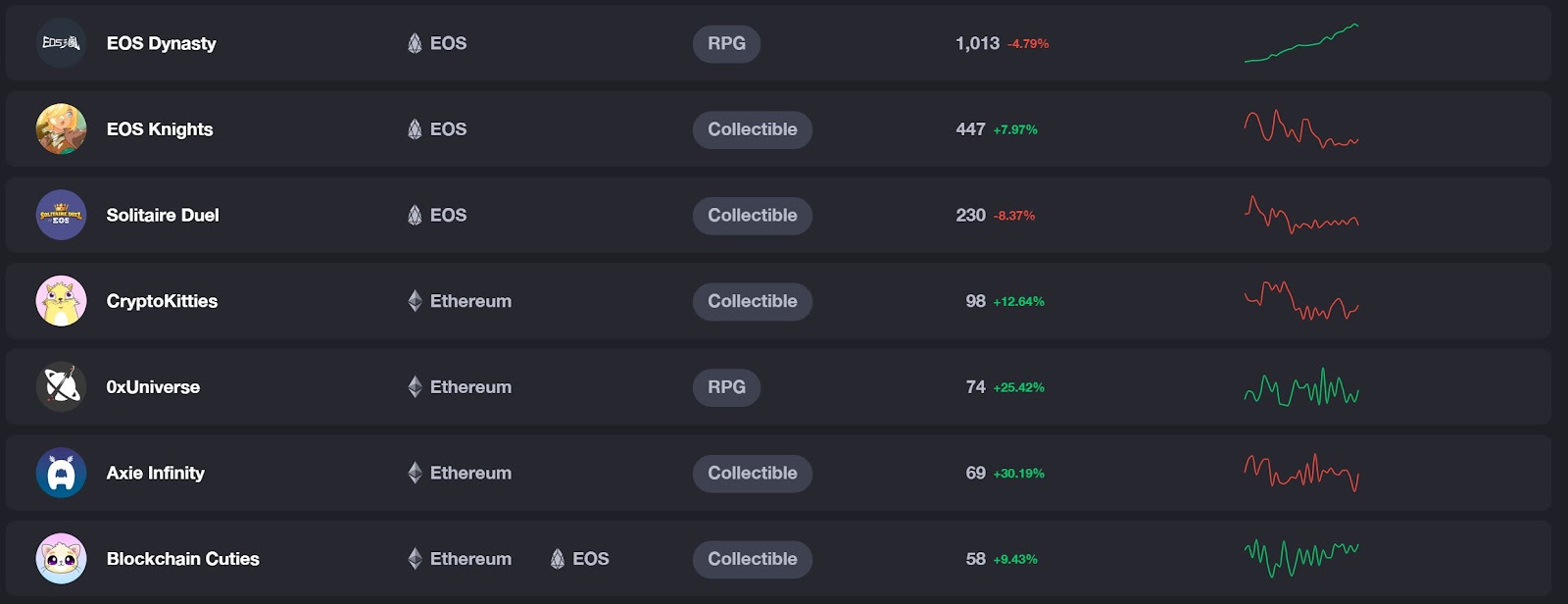Open the Blockchain Cuties avatar icon
Image resolution: width=1568 pixels, height=604 pixels.
click(61, 559)
